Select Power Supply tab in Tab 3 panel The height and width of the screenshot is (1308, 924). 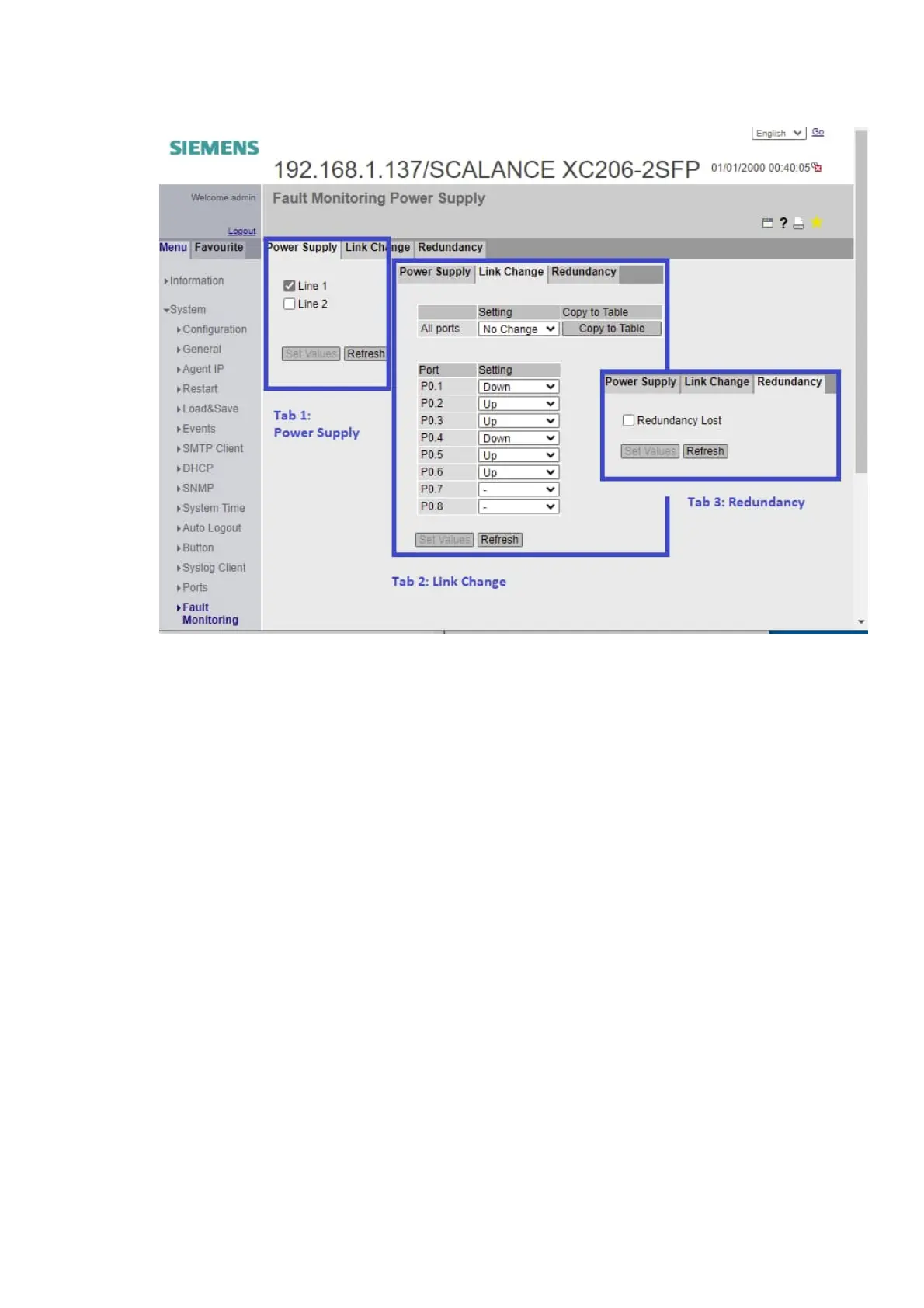[x=641, y=382]
